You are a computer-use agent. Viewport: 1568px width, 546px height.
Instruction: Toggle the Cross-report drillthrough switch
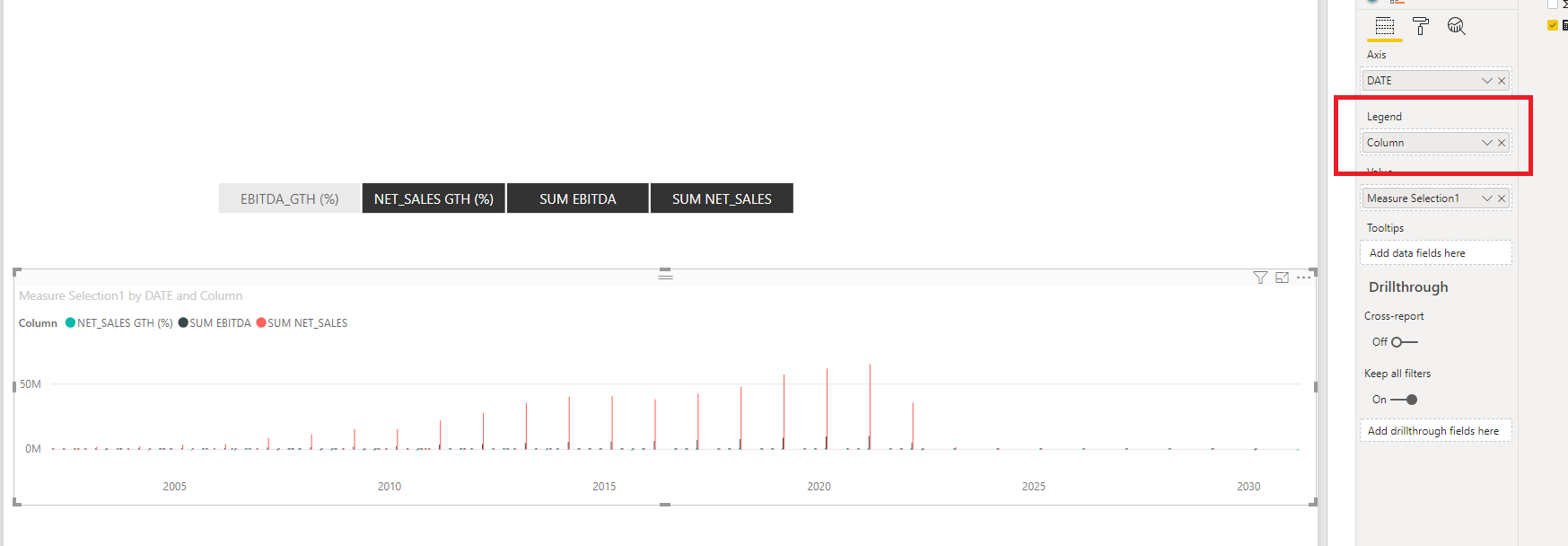(x=1404, y=342)
